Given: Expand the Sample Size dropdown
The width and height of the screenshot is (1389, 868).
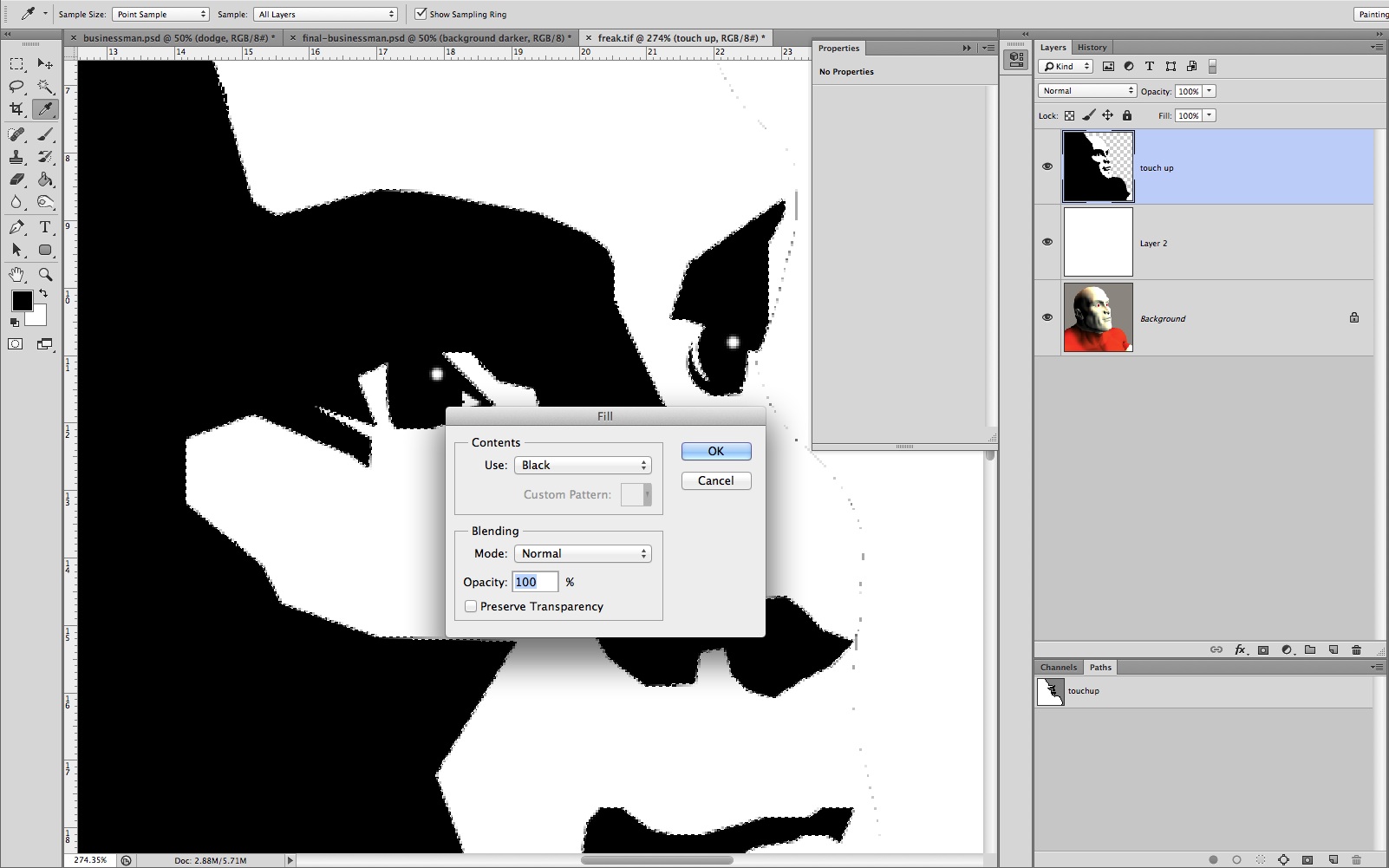Looking at the screenshot, I should click(160, 14).
